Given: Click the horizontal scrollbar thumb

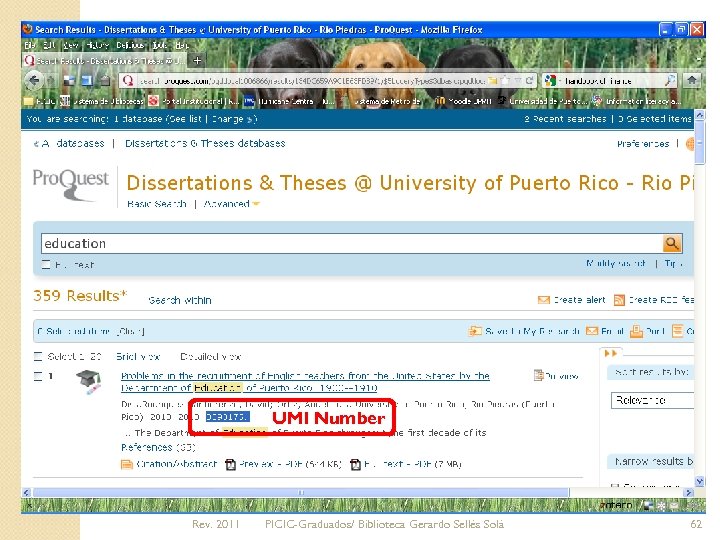Looking at the screenshot, I should pyautogui.click(x=301, y=492).
